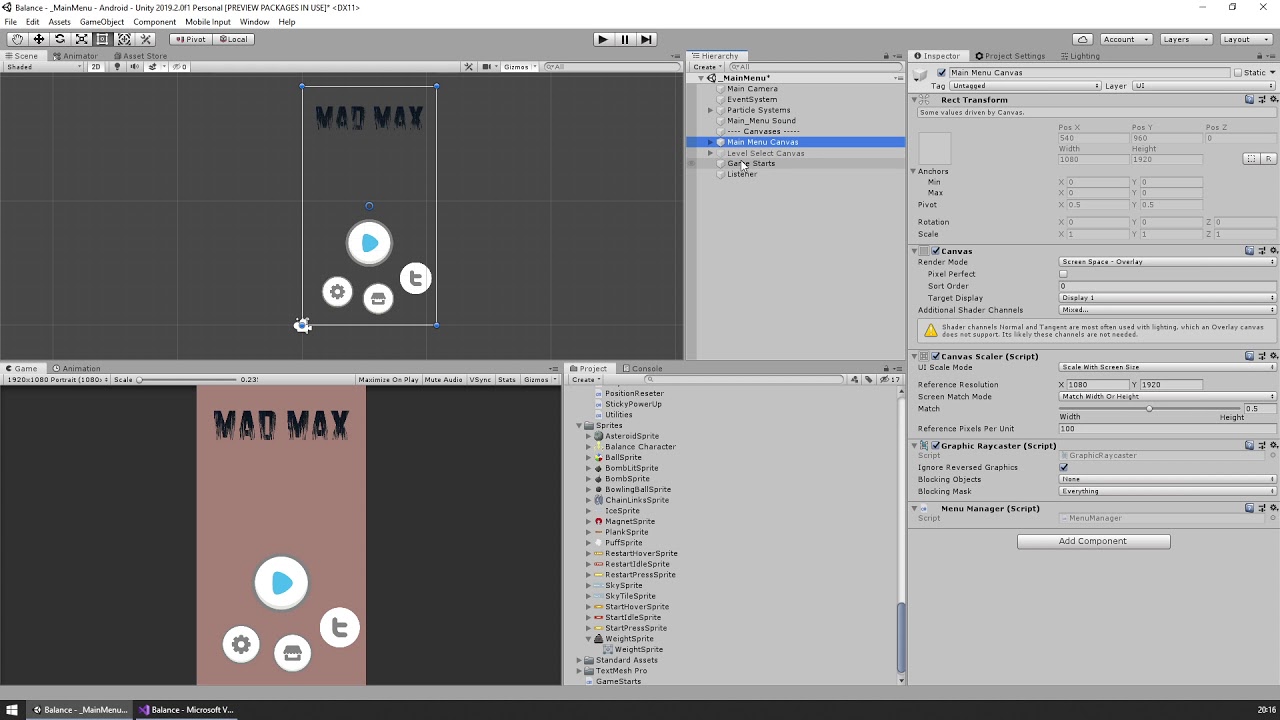Select the Rotate tool
The width and height of the screenshot is (1280, 720).
(x=60, y=39)
